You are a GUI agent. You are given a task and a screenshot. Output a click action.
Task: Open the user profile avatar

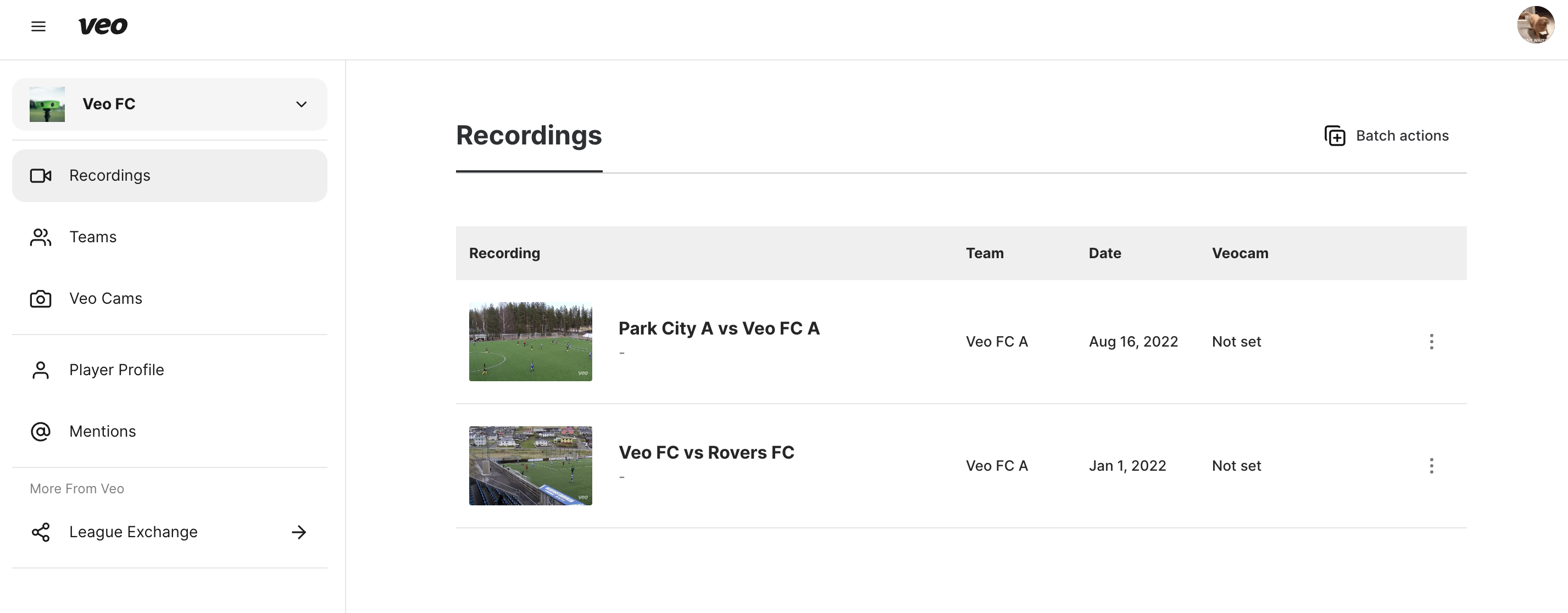coord(1535,25)
